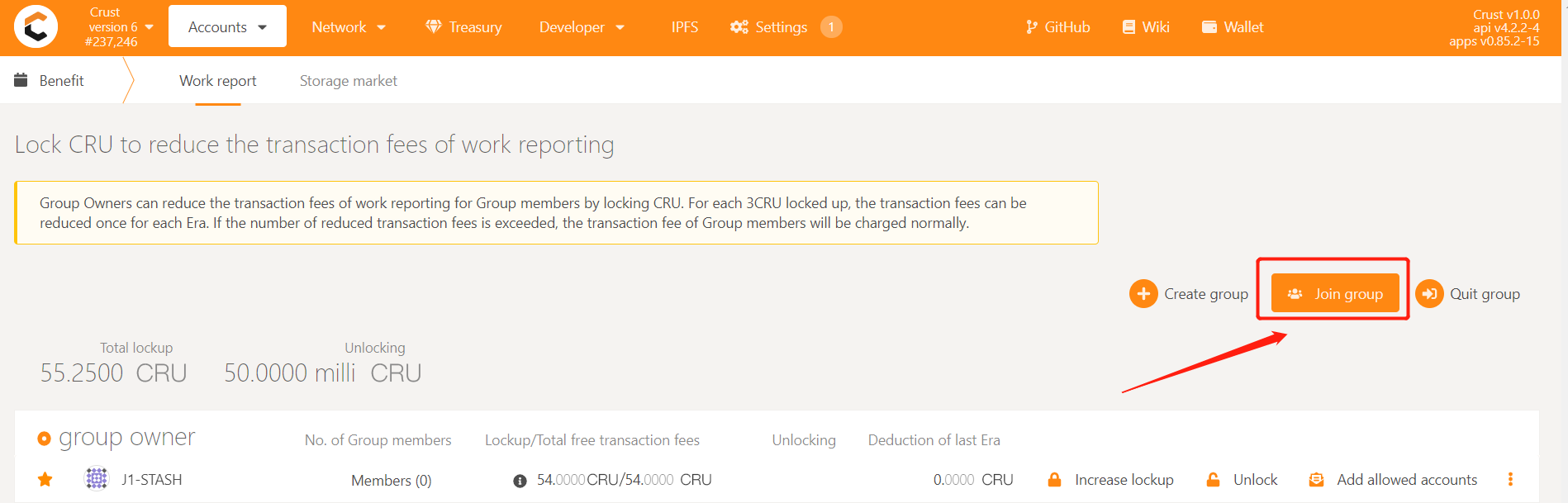The height and width of the screenshot is (503, 1568).
Task: Open the Treasury menu item
Action: (463, 26)
